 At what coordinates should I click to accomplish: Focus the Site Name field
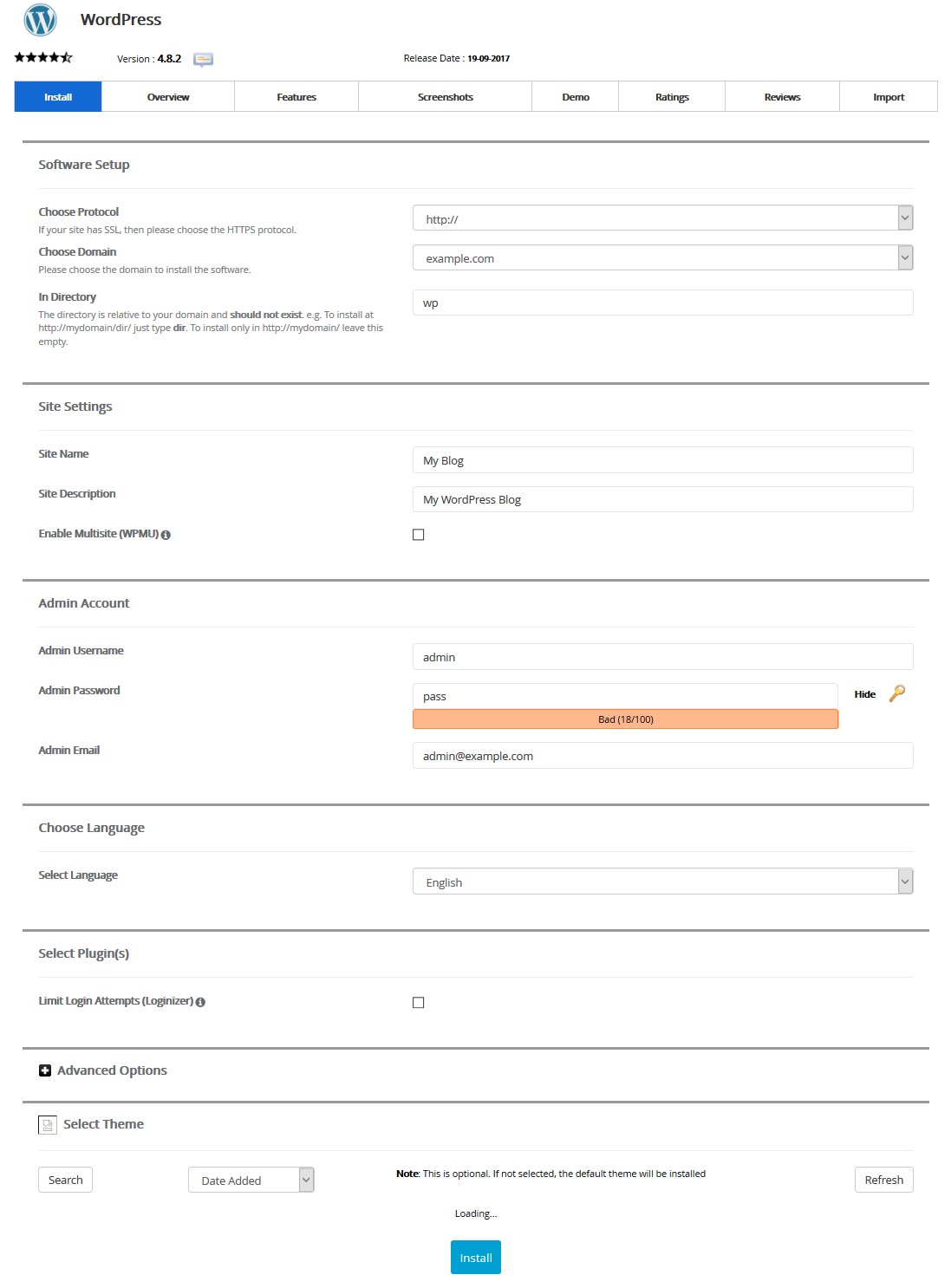click(663, 460)
